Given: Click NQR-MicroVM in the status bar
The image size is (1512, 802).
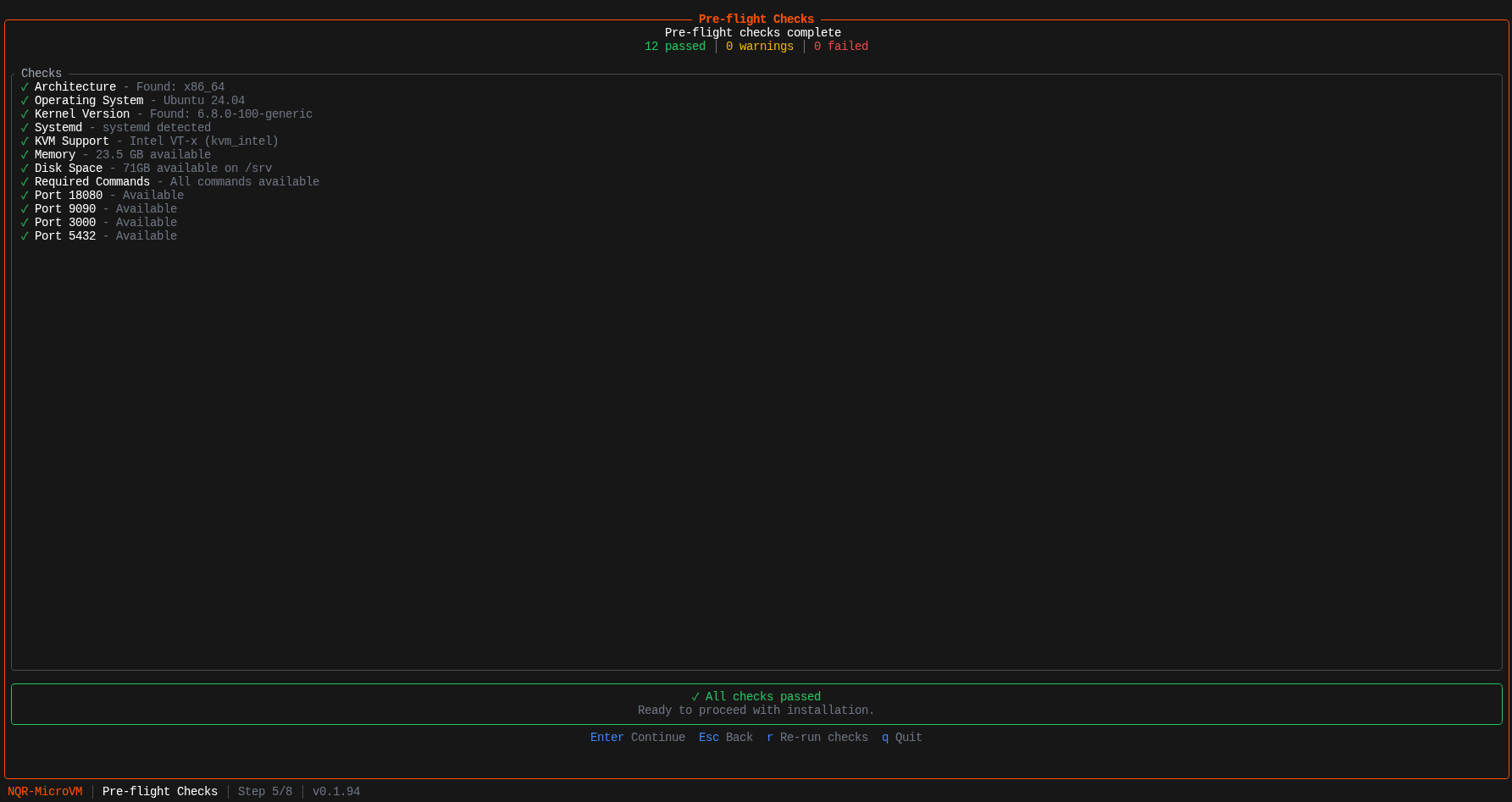Looking at the screenshot, I should (45, 792).
